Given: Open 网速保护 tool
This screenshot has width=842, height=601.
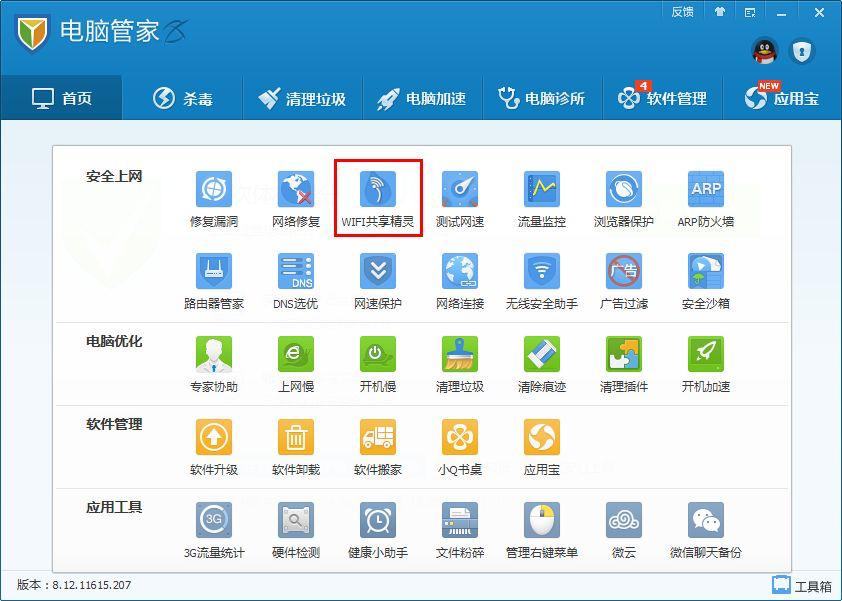Looking at the screenshot, I should click(x=378, y=281).
